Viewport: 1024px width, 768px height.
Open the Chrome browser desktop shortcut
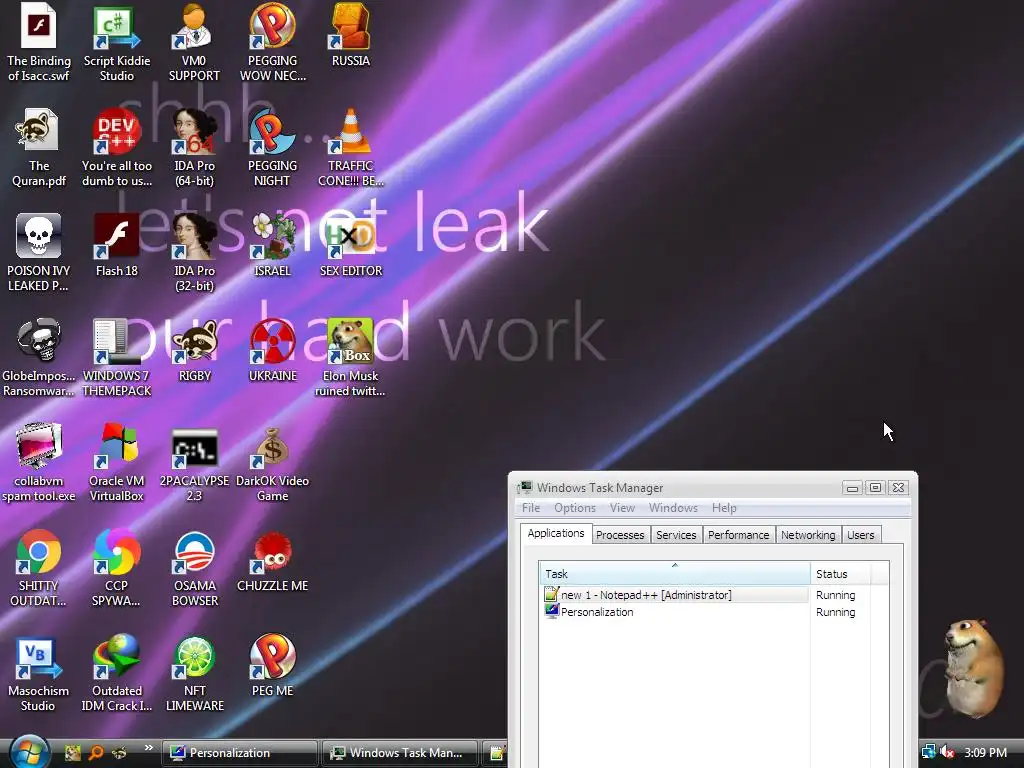[39, 568]
